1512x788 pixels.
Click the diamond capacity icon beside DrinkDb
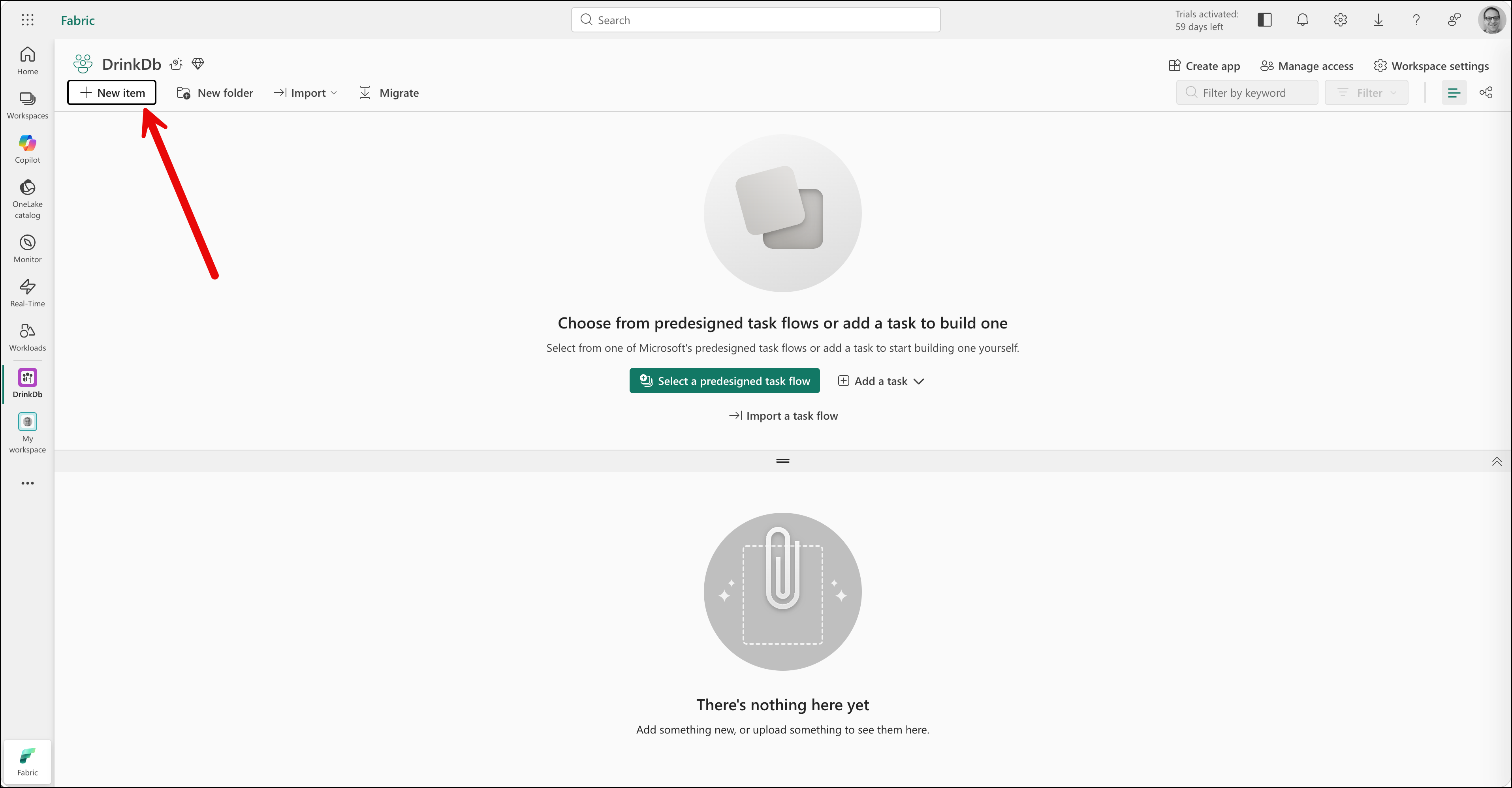coord(198,64)
